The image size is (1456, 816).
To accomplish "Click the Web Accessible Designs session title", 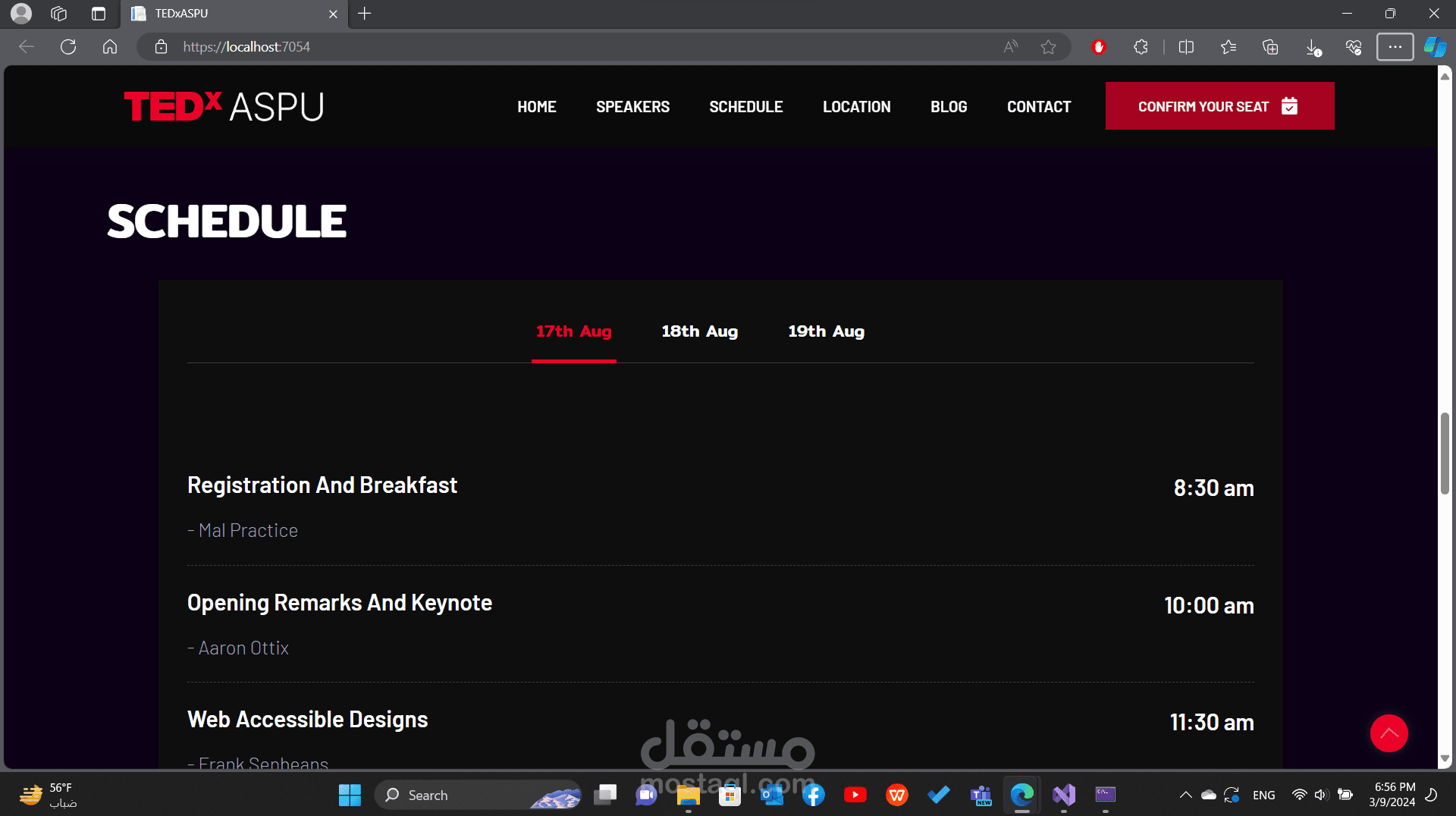I will coord(308,720).
